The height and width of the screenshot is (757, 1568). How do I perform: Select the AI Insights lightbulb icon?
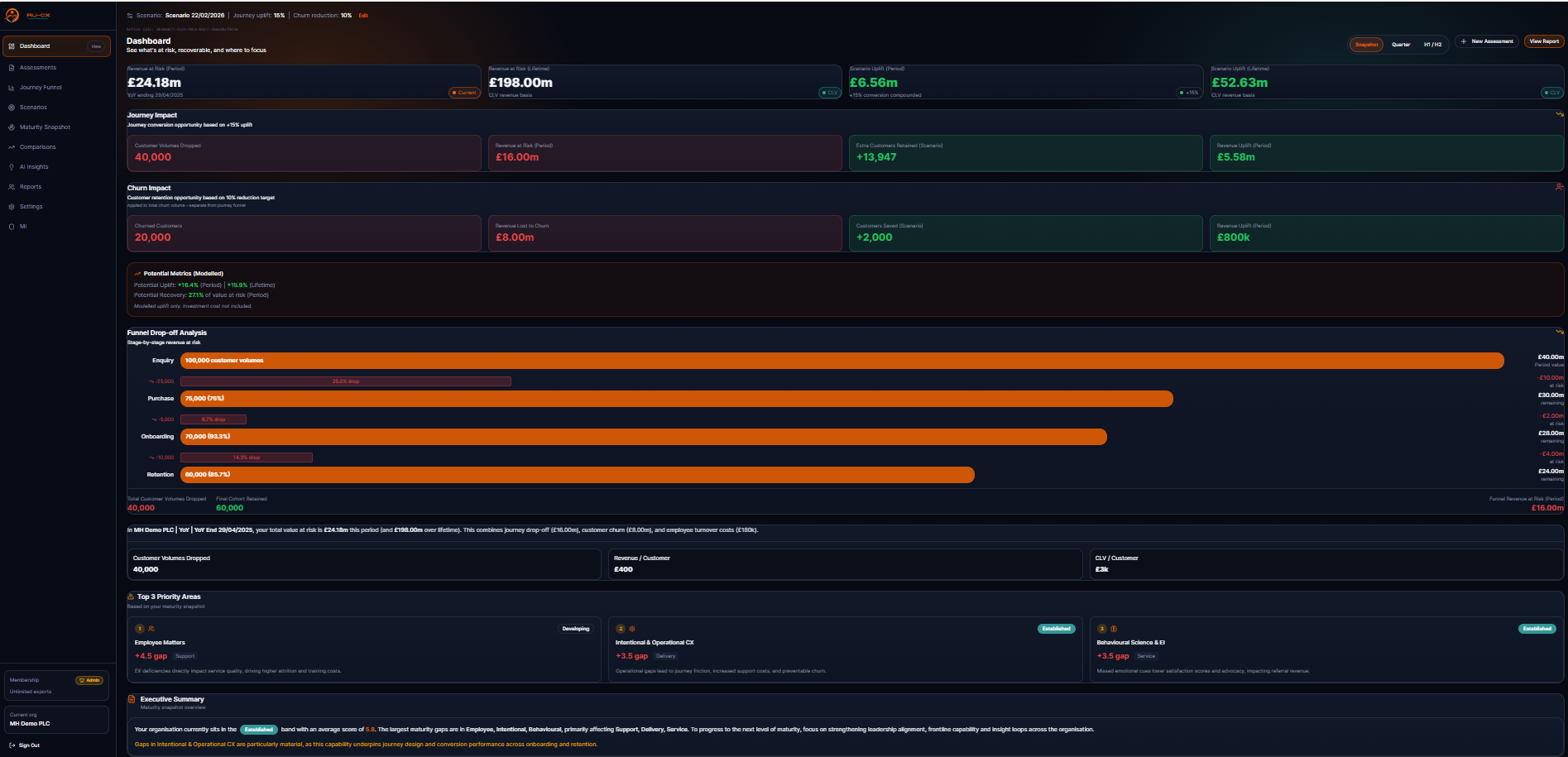coord(11,166)
